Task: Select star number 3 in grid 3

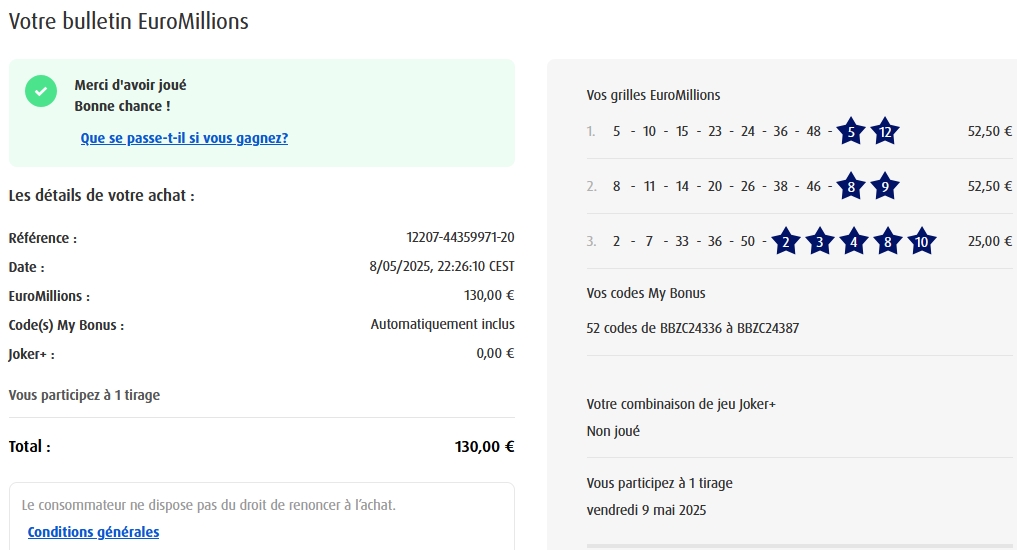Action: 820,241
